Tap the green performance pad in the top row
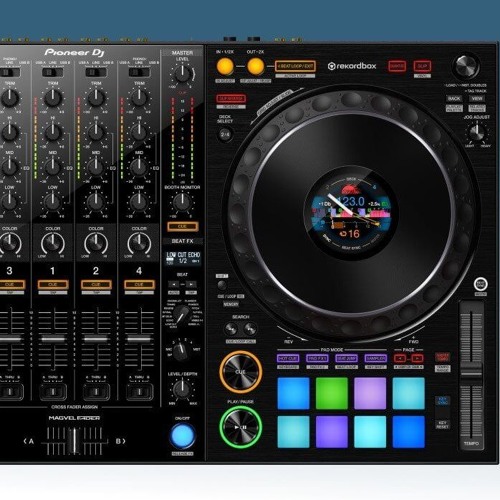This screenshot has height=500, width=500. [x=332, y=393]
